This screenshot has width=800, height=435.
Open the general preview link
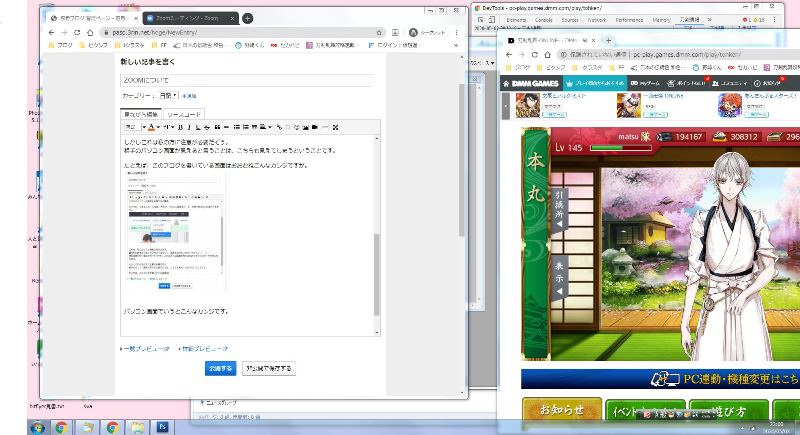point(146,349)
